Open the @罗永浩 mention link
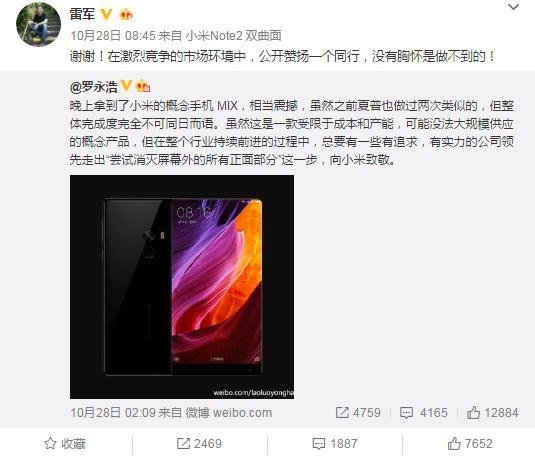This screenshot has height=460, width=535. click(93, 87)
